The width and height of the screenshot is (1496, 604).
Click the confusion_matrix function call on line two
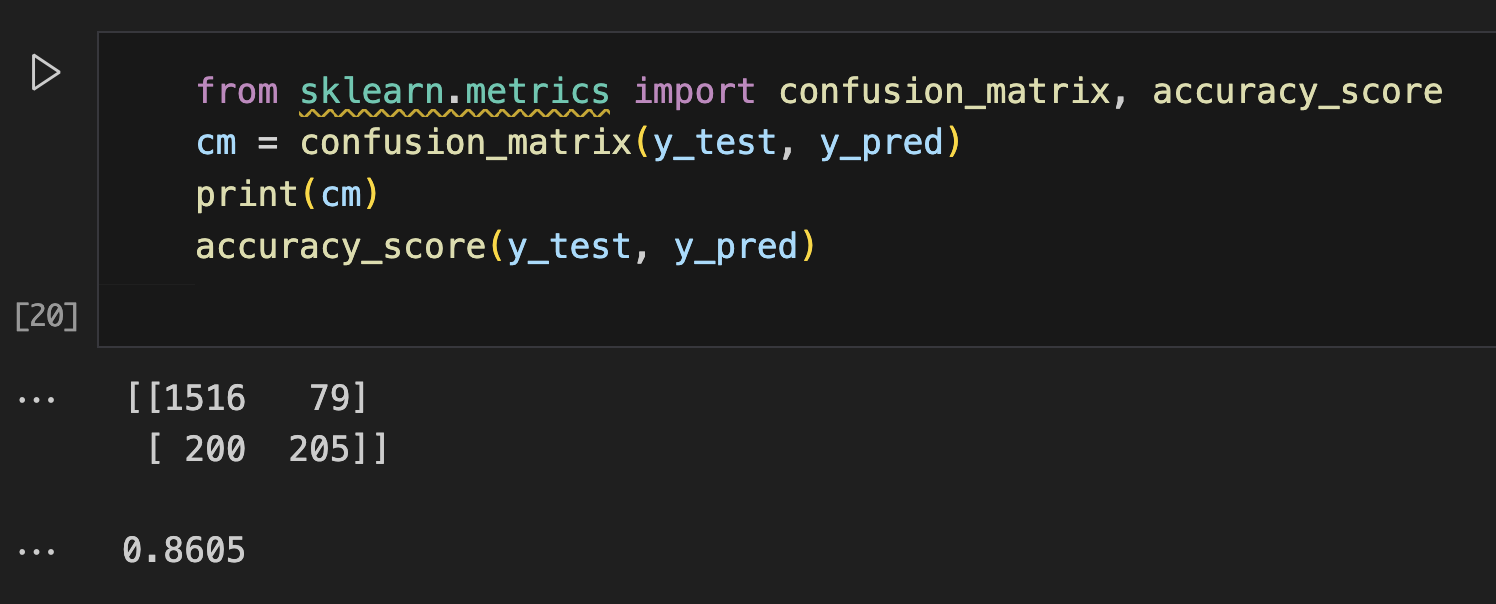465,143
